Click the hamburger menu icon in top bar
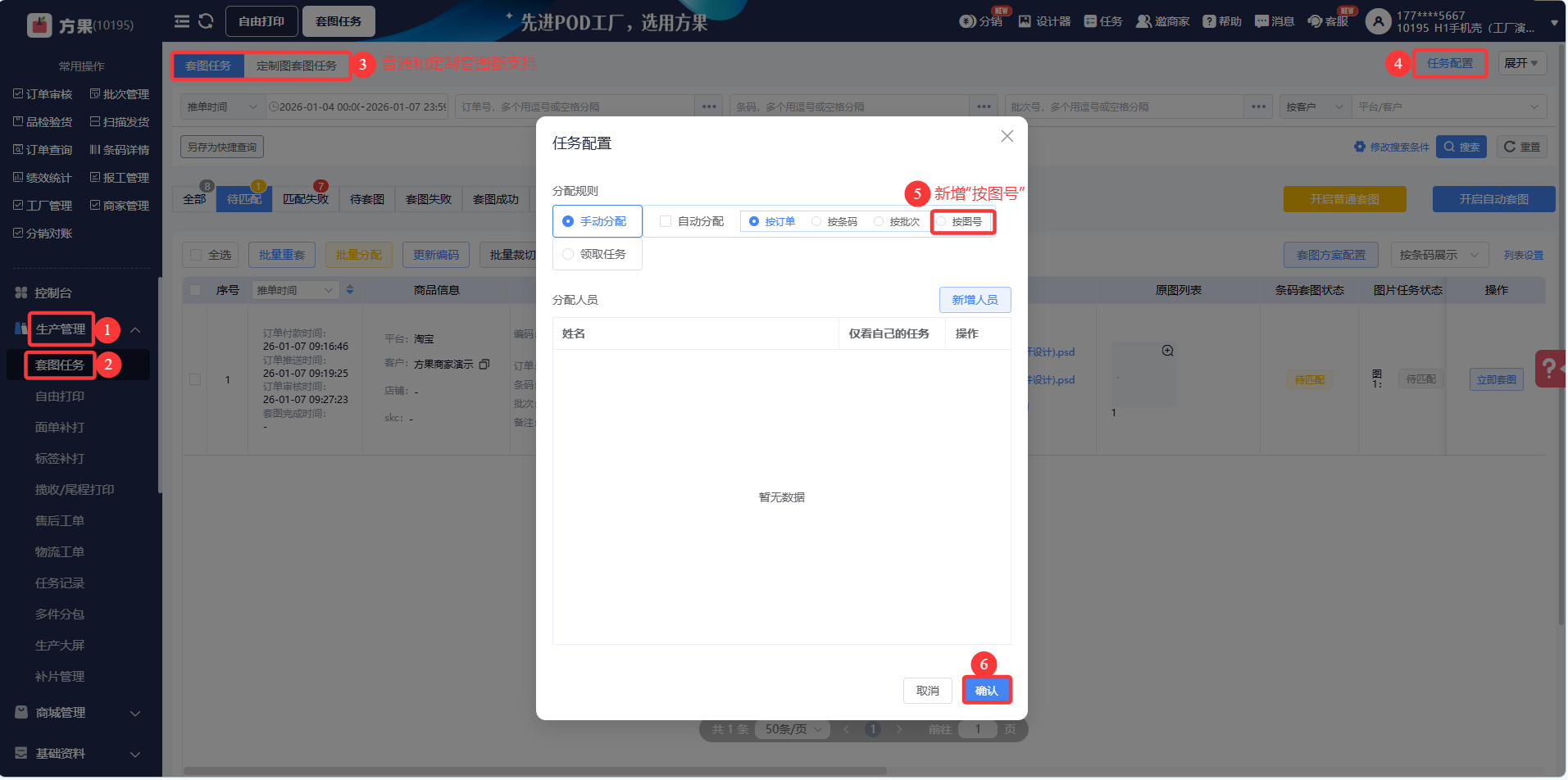The image size is (1568, 780). (x=182, y=21)
